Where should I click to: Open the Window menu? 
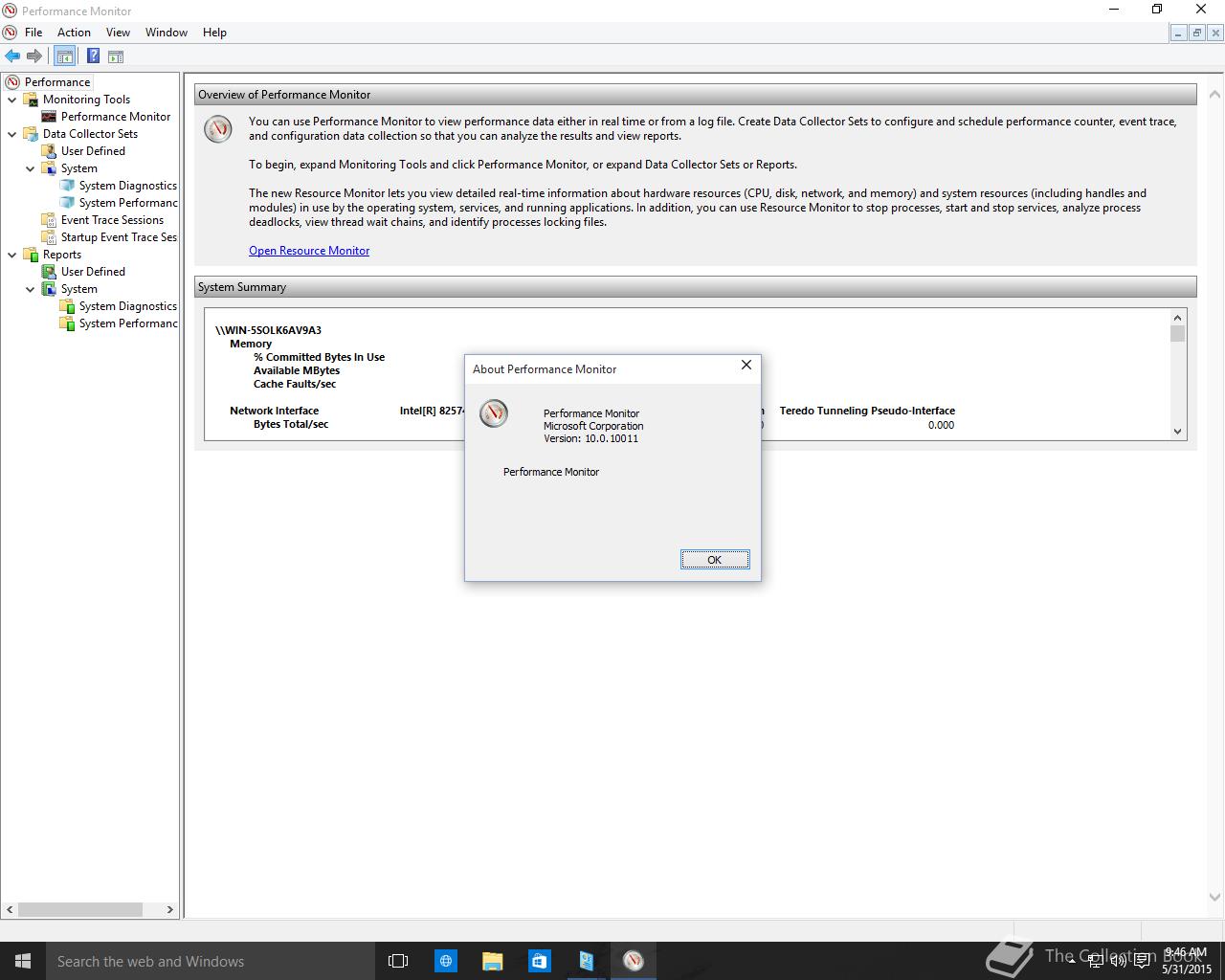167,33
